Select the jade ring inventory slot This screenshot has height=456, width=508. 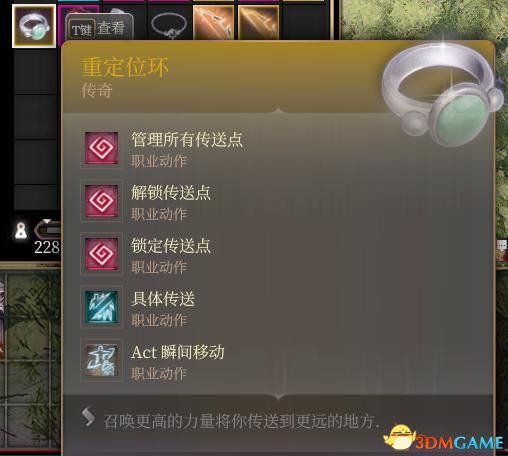[x=34, y=26]
